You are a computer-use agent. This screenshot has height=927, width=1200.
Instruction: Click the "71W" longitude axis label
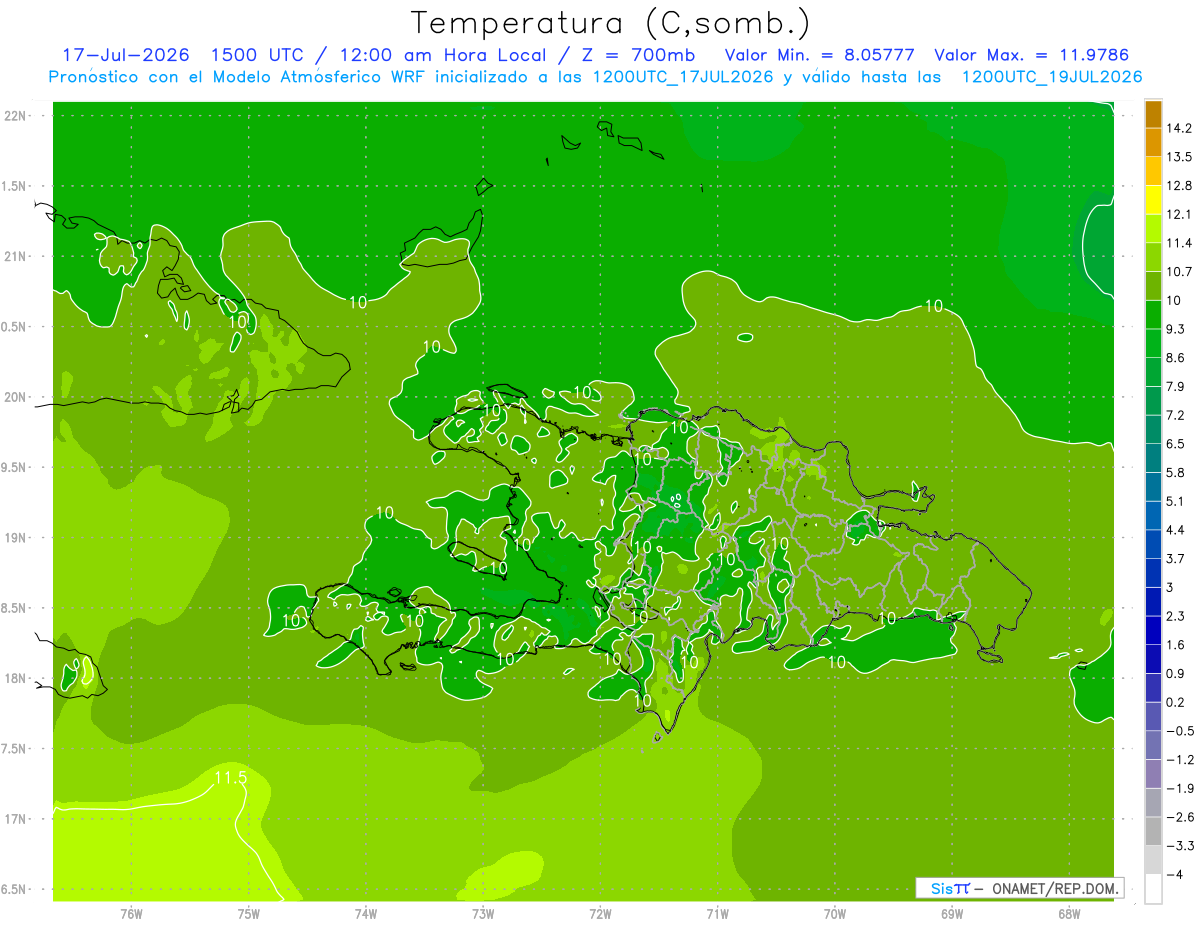(x=717, y=914)
